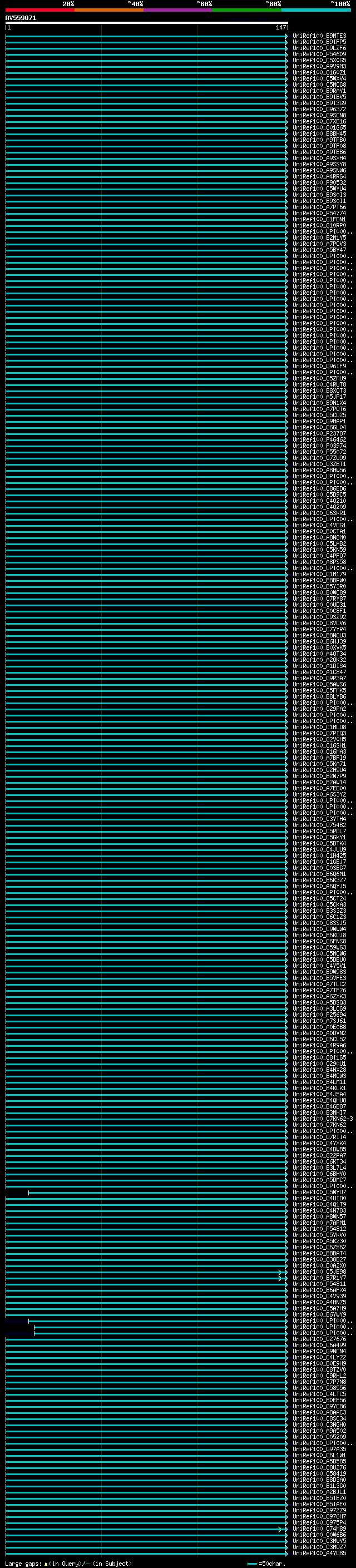
Task: Select hit label UniRef100_A7PCV3
Action: (319, 244)
